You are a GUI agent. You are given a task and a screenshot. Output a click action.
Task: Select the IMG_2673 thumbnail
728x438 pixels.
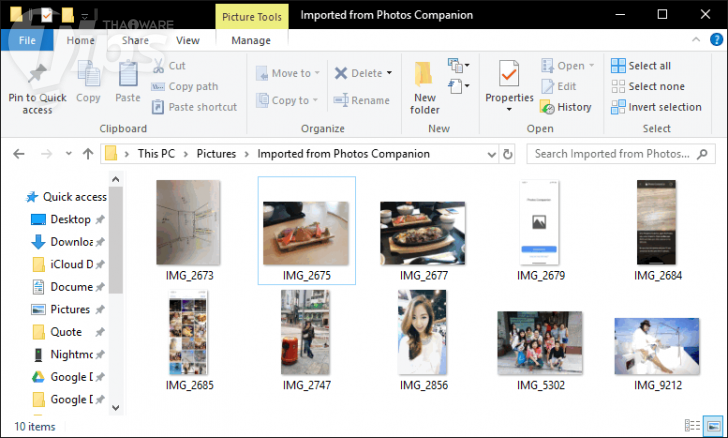188,223
